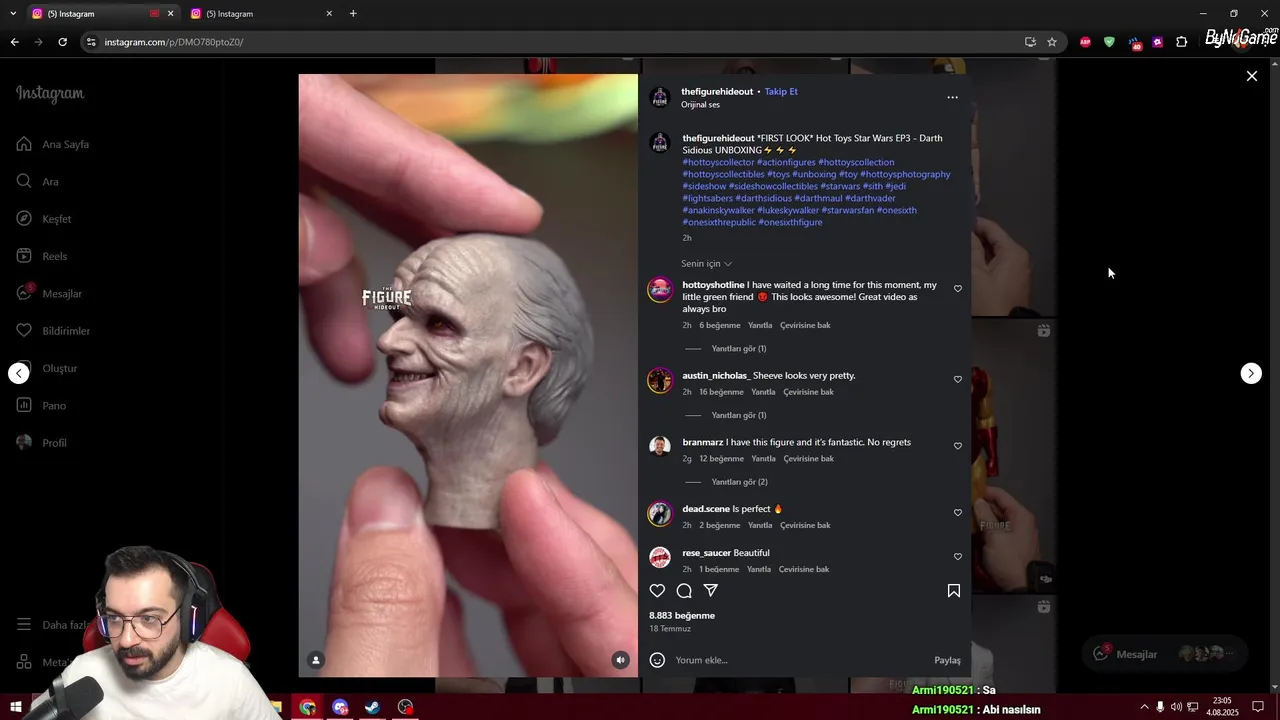Switch to second Instagram browser tab
The image size is (1280, 720).
coord(260,14)
